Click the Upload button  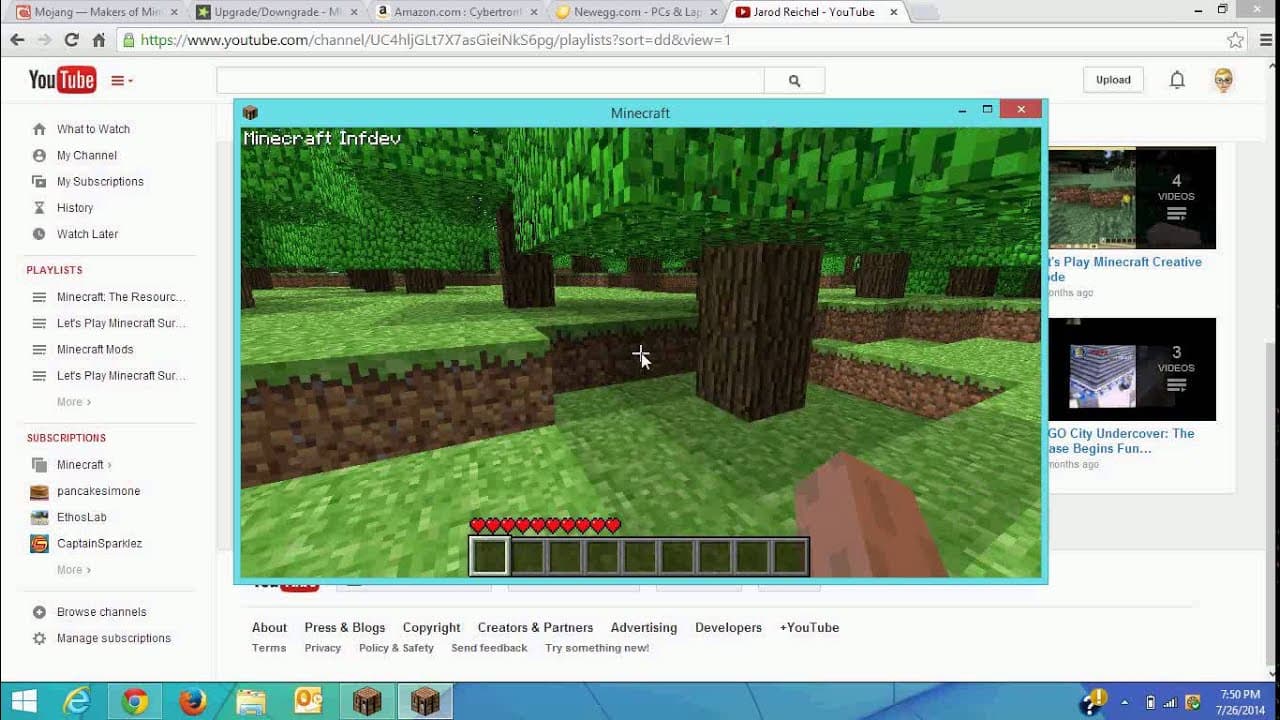click(x=1113, y=80)
